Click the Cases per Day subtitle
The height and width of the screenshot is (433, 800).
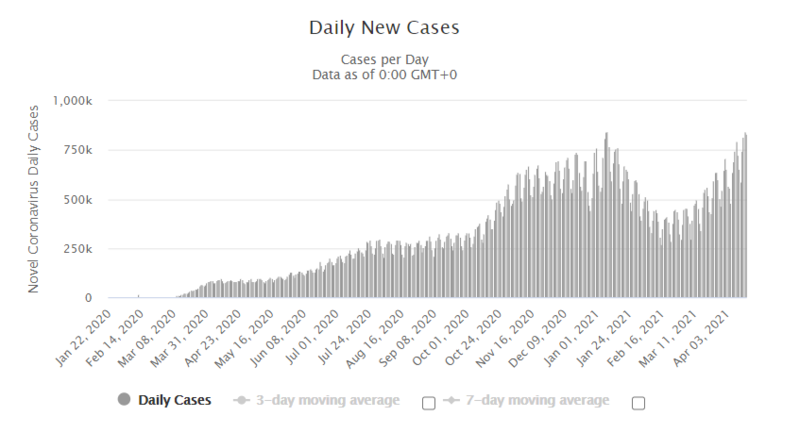click(x=385, y=60)
